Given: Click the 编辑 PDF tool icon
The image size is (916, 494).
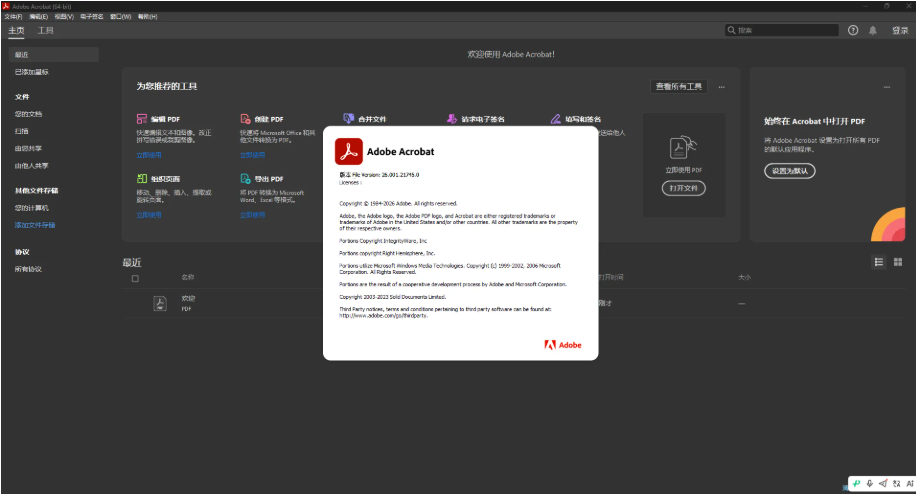Looking at the screenshot, I should 141,119.
